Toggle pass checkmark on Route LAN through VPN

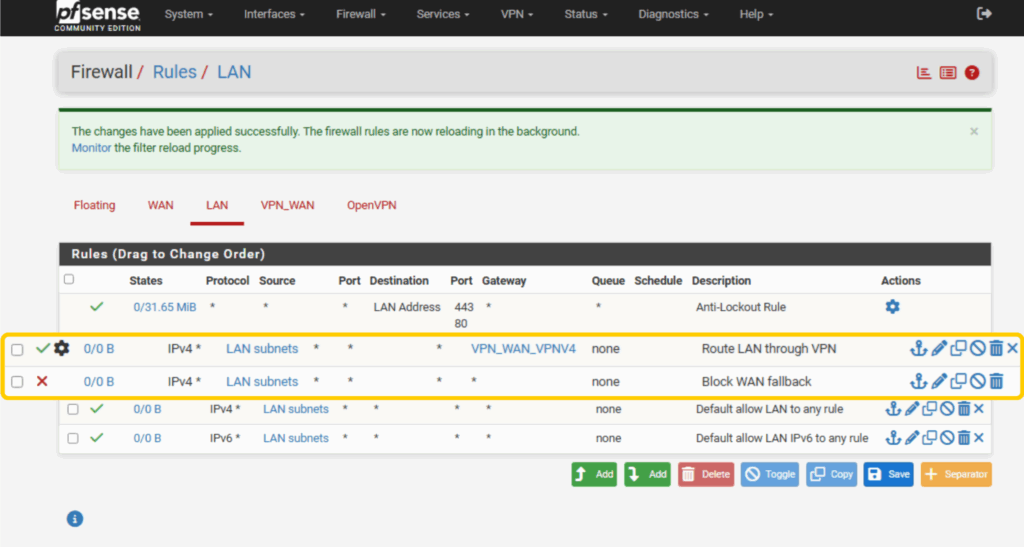click(x=42, y=348)
